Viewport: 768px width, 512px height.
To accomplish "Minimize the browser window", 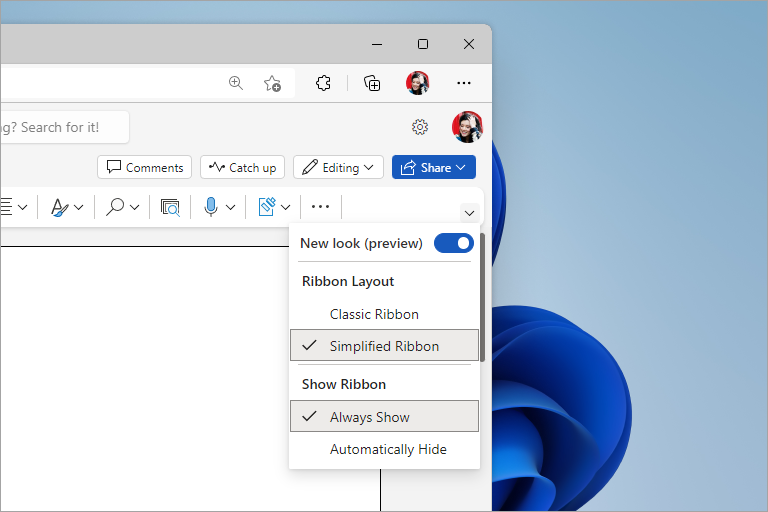I will coord(377,44).
